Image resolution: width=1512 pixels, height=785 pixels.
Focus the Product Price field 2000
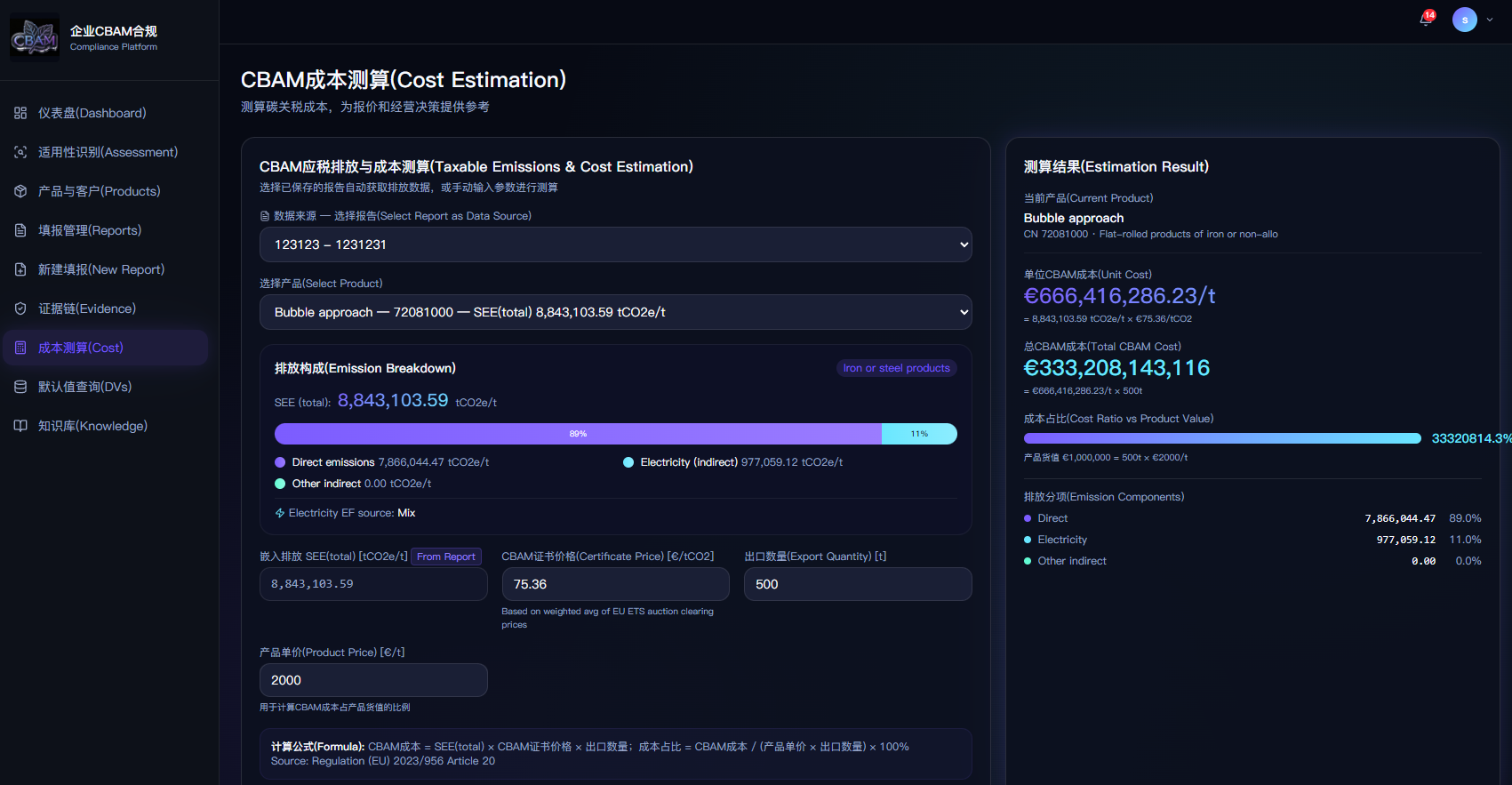point(373,680)
